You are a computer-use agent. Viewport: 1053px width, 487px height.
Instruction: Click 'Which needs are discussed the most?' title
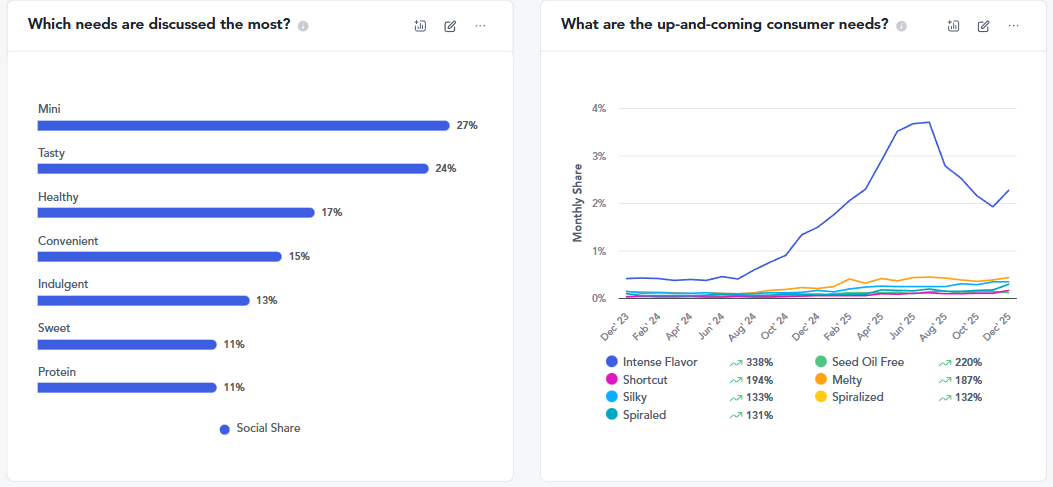click(x=159, y=24)
